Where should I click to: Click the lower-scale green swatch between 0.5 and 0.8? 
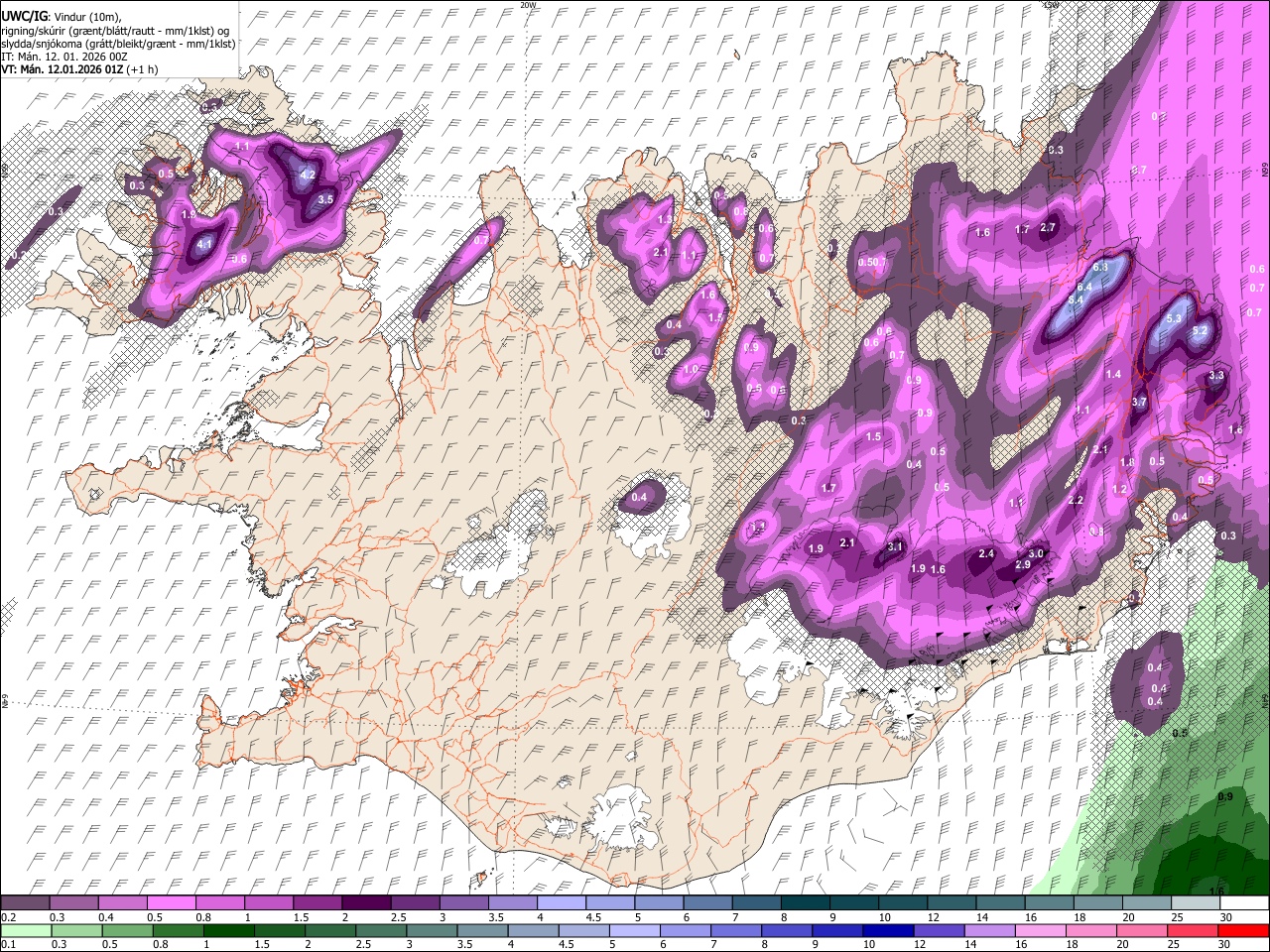point(127,930)
